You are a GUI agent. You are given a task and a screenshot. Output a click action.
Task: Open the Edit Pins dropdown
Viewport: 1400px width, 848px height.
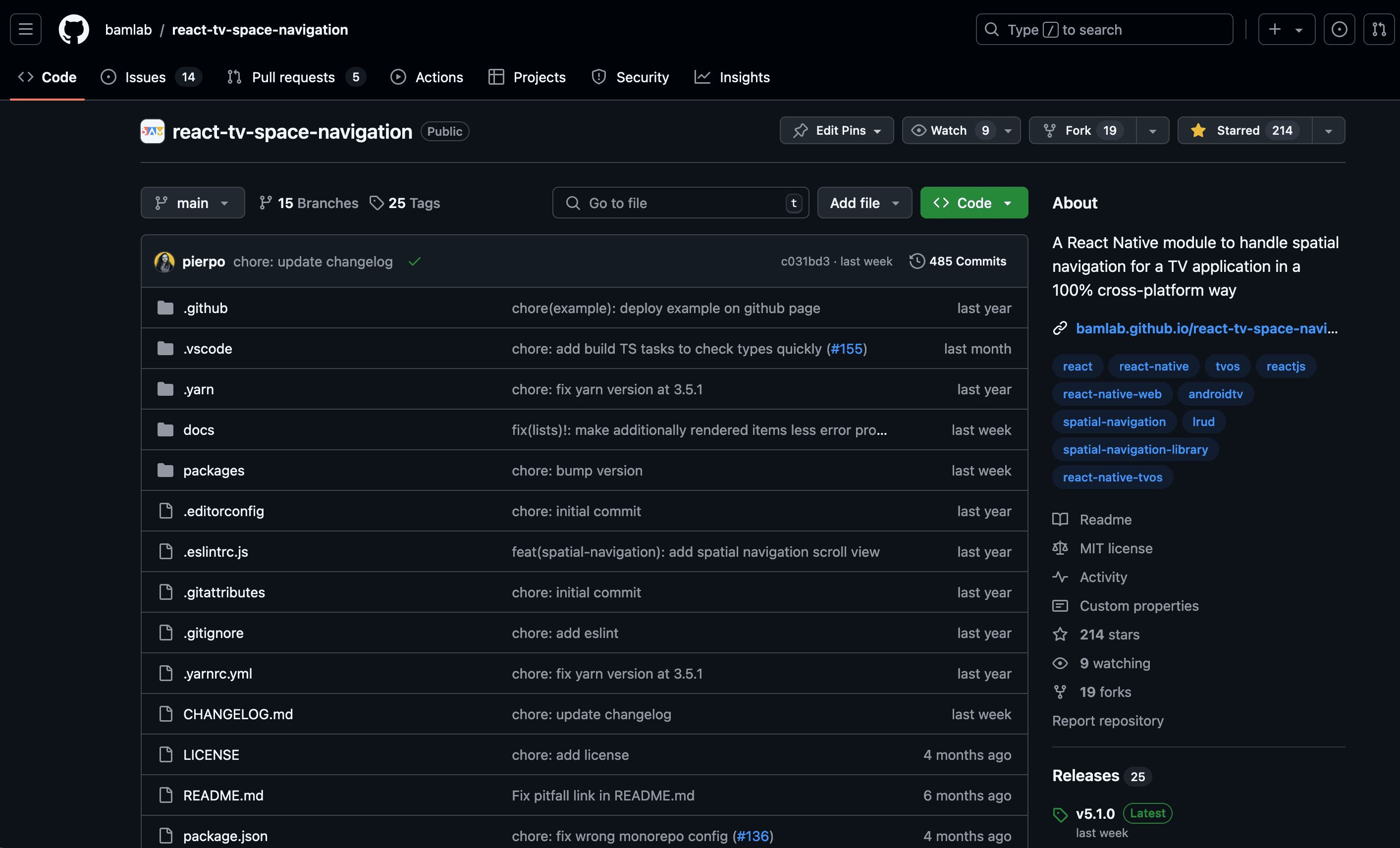[x=836, y=131]
